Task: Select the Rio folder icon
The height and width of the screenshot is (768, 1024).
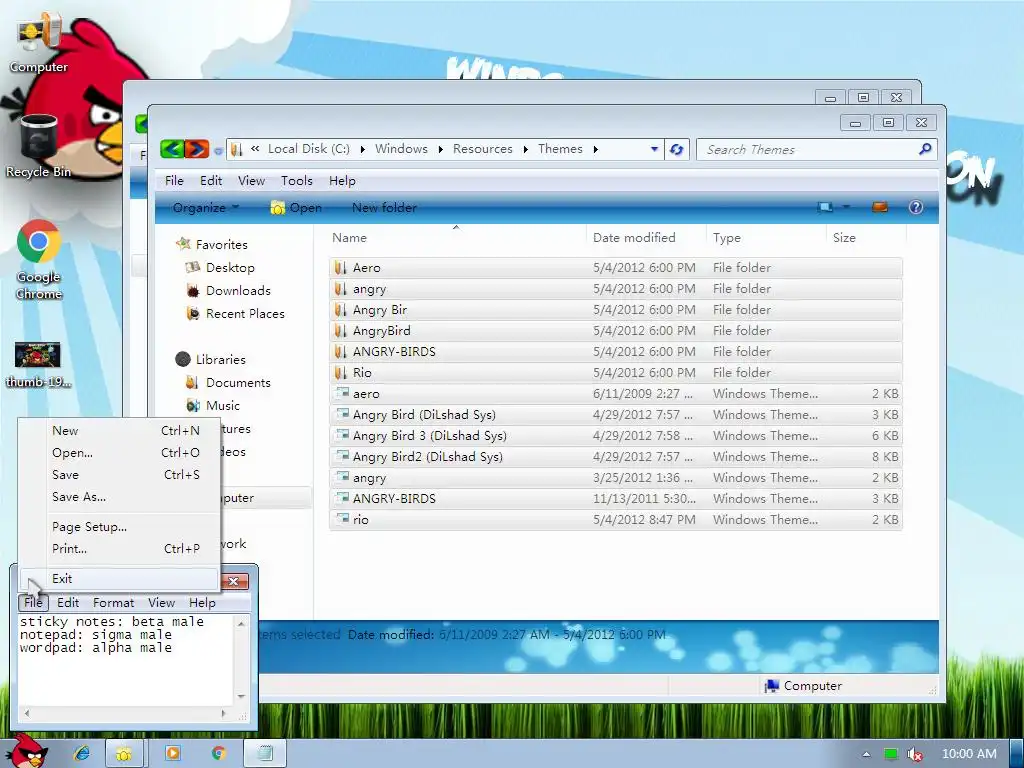Action: coord(340,373)
